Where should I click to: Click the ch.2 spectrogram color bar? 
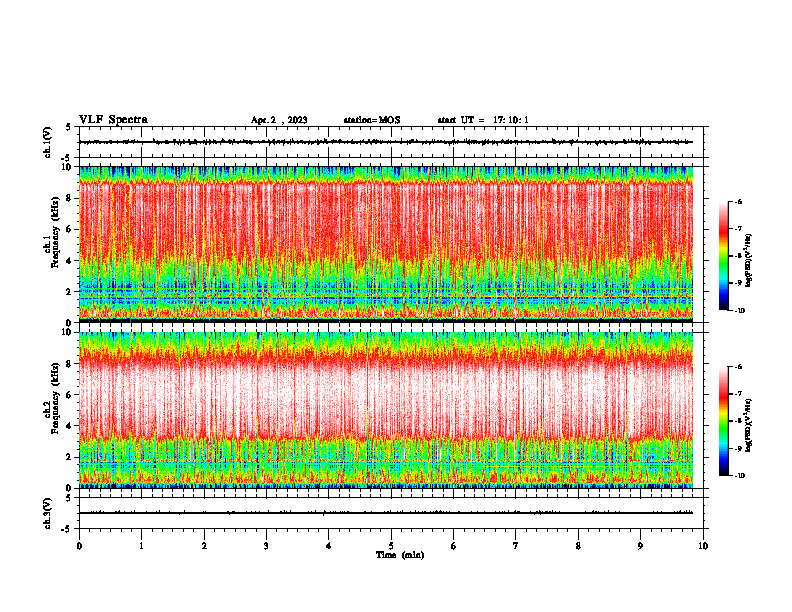coord(723,421)
